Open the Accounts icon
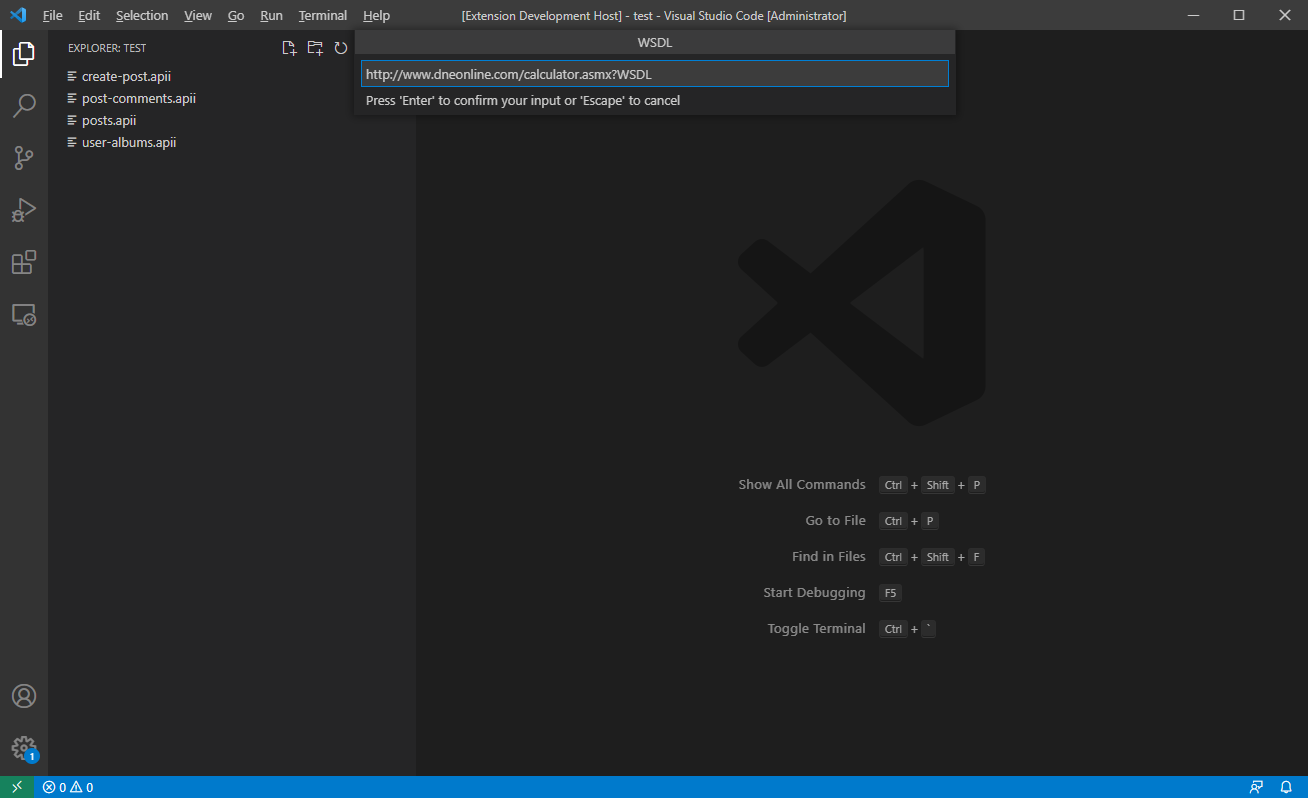Screen dimensions: 1308x798 click(x=24, y=696)
